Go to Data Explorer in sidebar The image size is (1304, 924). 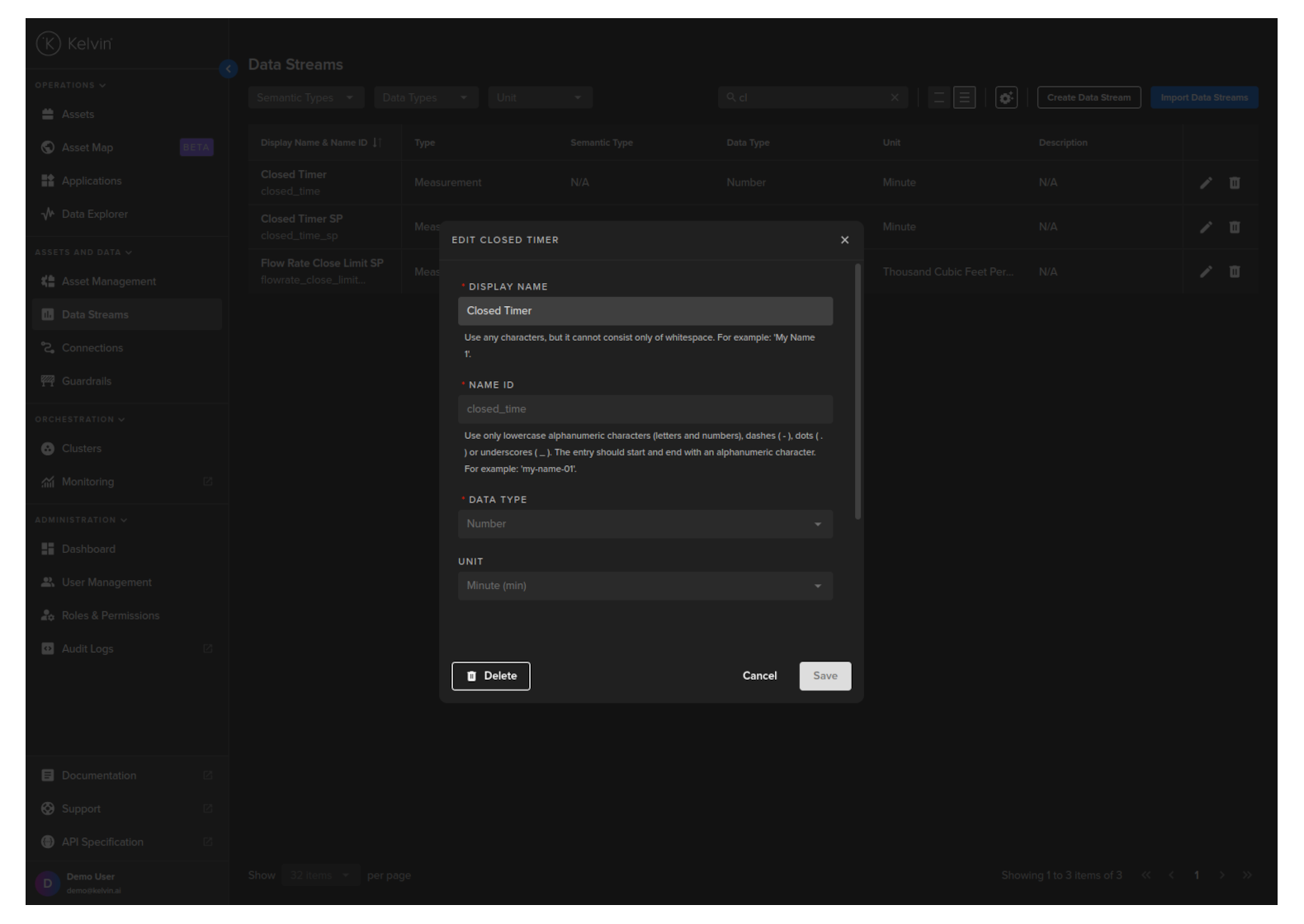pos(94,214)
